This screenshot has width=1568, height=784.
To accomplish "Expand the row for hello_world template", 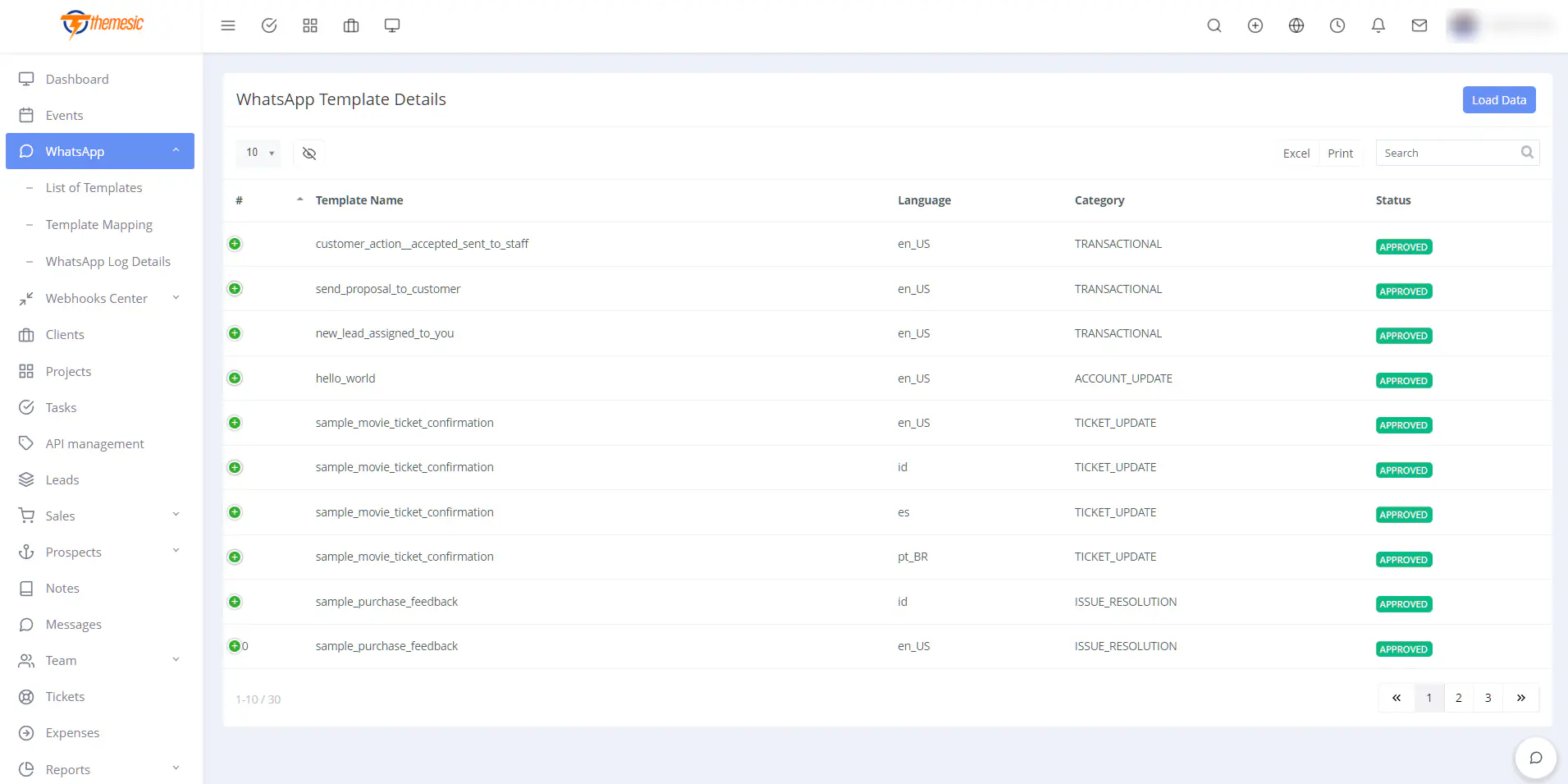I will click(x=235, y=378).
